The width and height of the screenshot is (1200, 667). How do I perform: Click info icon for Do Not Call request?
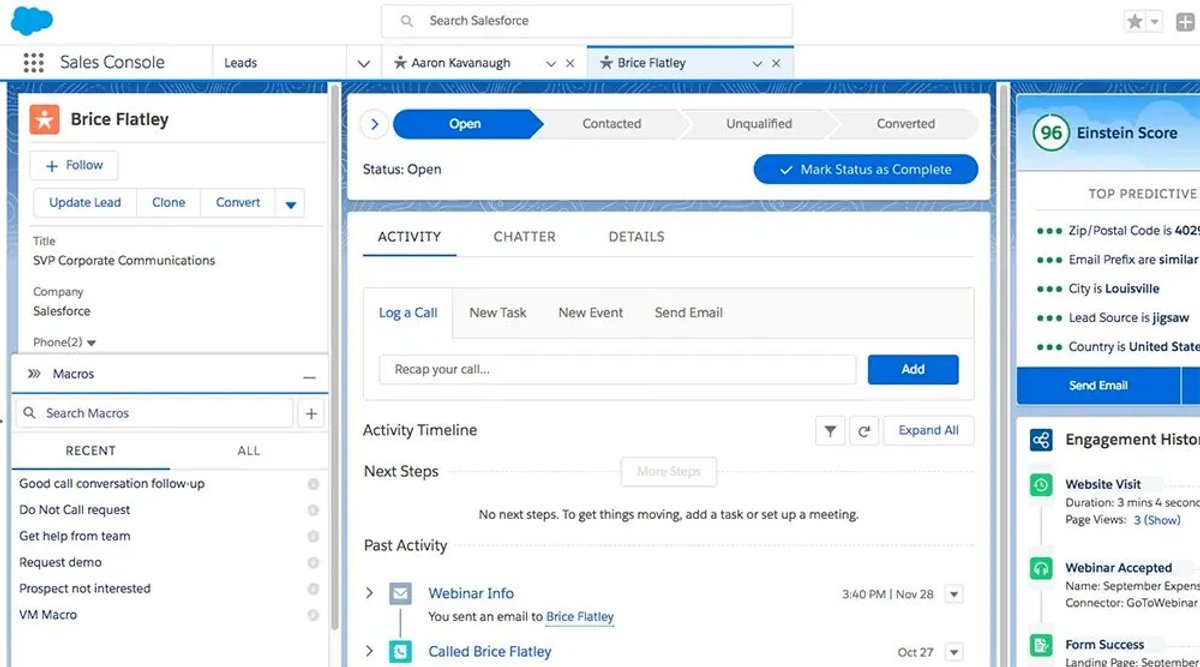(x=313, y=510)
